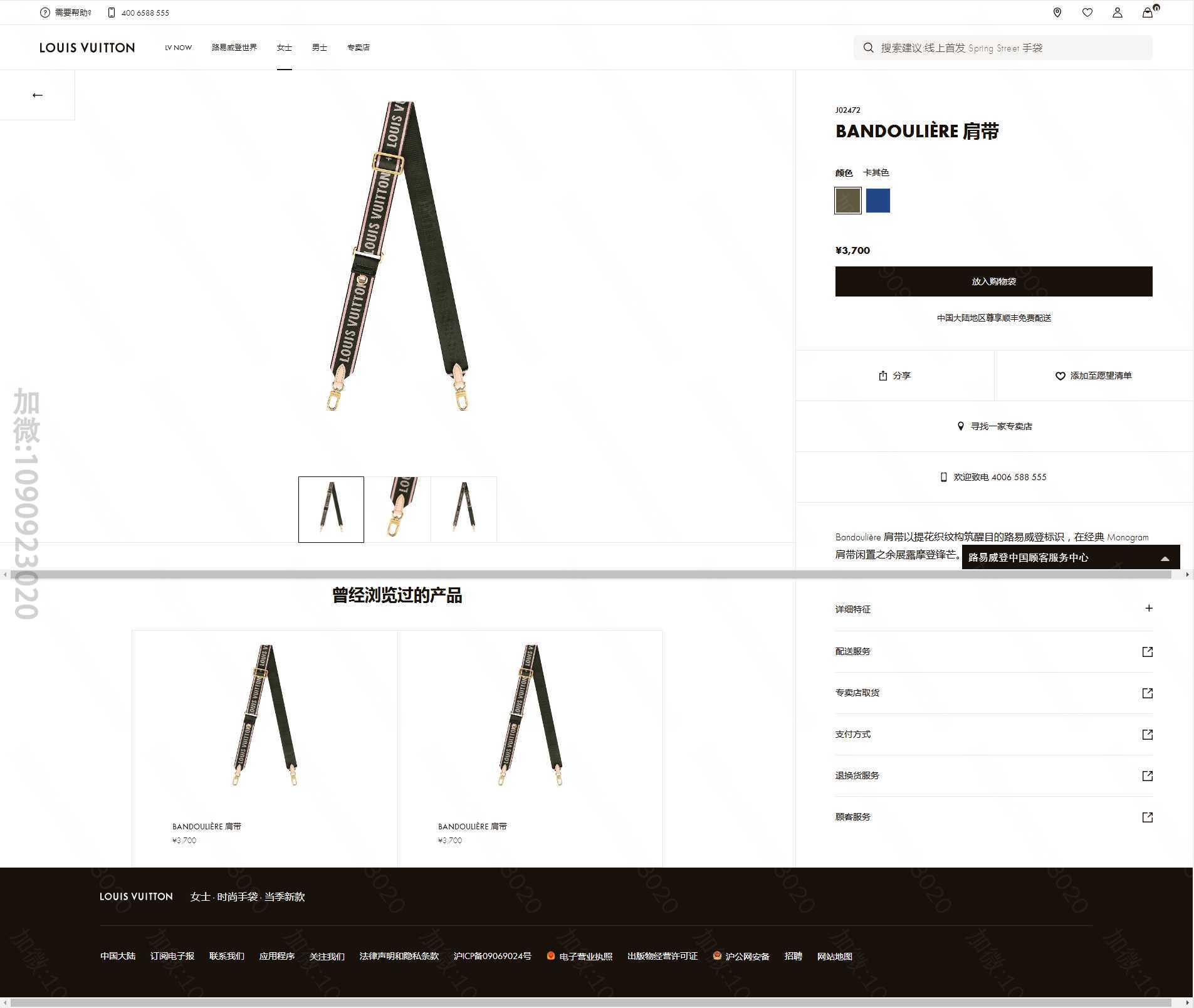Image resolution: width=1194 pixels, height=1008 pixels.
Task: Open the first viewed BANDOULIÈRE 肩带 product card
Action: tap(264, 748)
